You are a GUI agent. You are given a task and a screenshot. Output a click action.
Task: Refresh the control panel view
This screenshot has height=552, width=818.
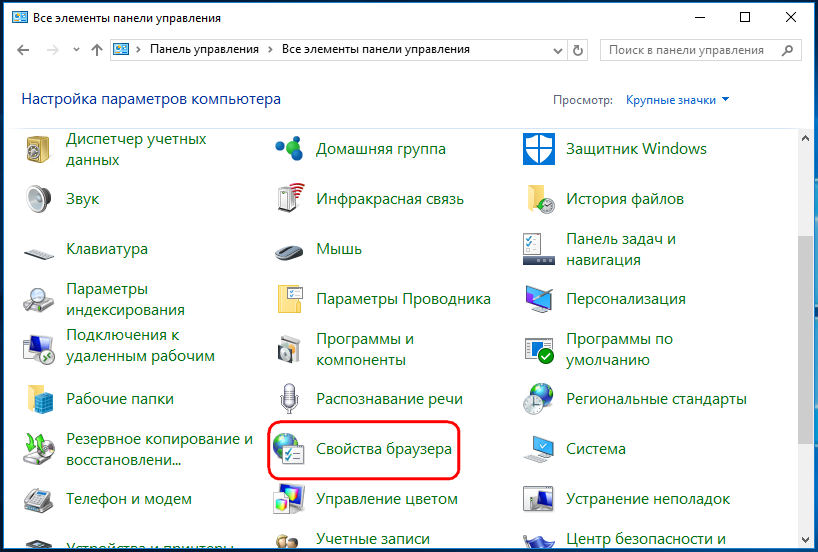pyautogui.click(x=578, y=51)
